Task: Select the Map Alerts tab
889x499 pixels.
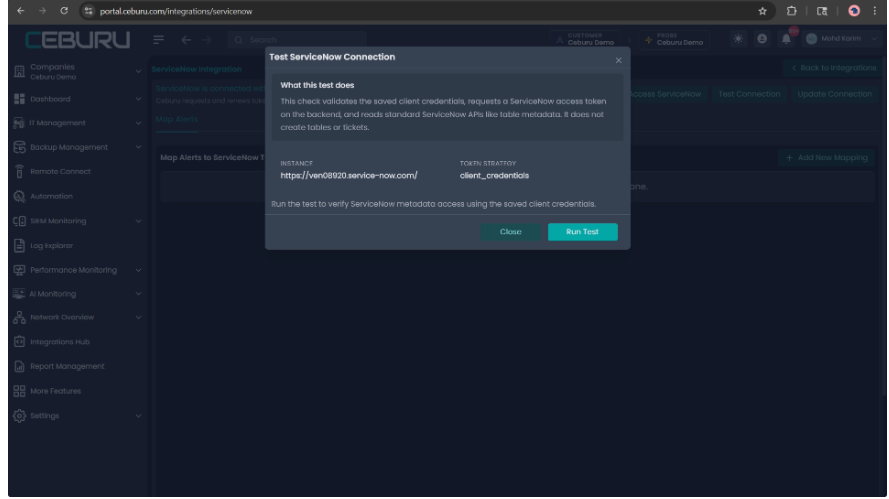Action: pyautogui.click(x=177, y=119)
